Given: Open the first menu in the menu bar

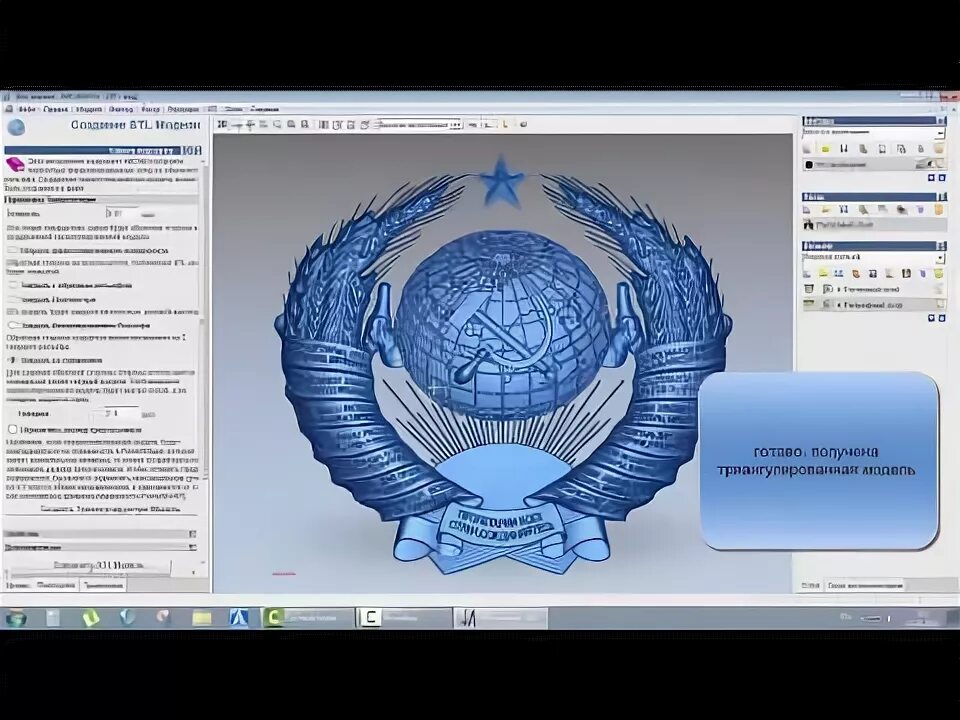Looking at the screenshot, I should pos(26,109).
